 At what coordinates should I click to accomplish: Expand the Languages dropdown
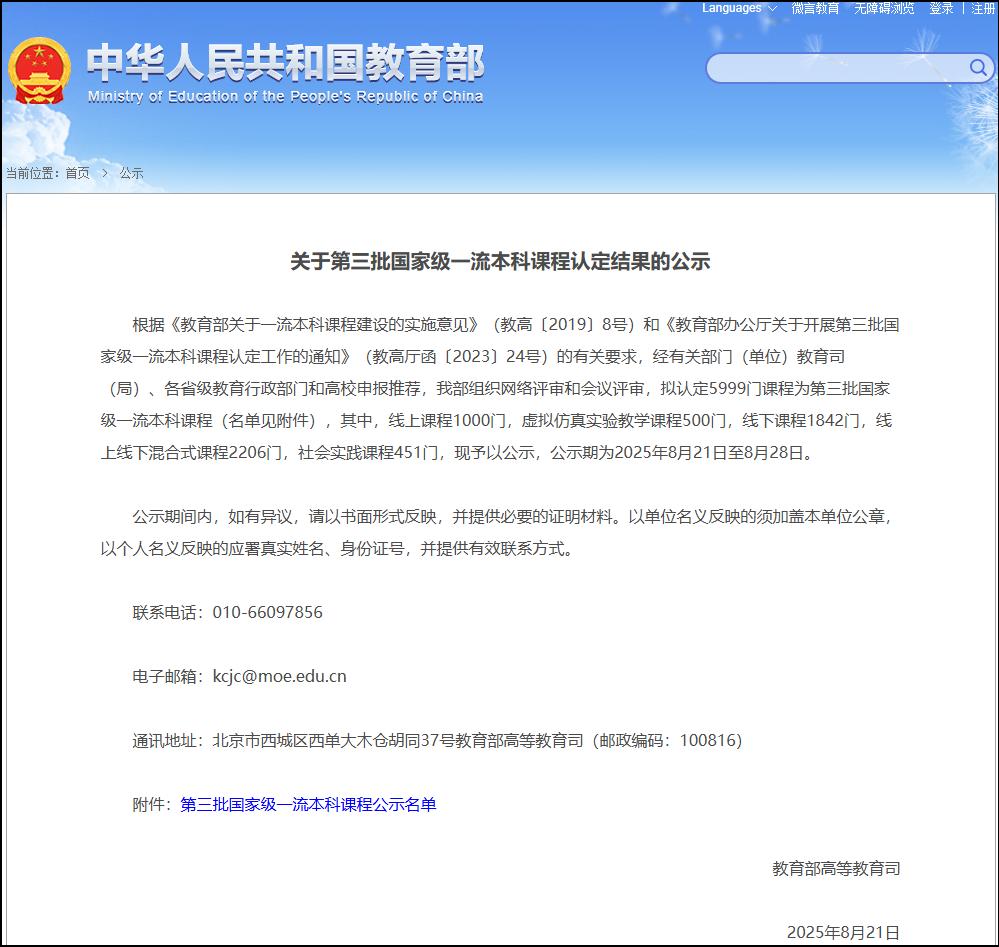tap(739, 8)
